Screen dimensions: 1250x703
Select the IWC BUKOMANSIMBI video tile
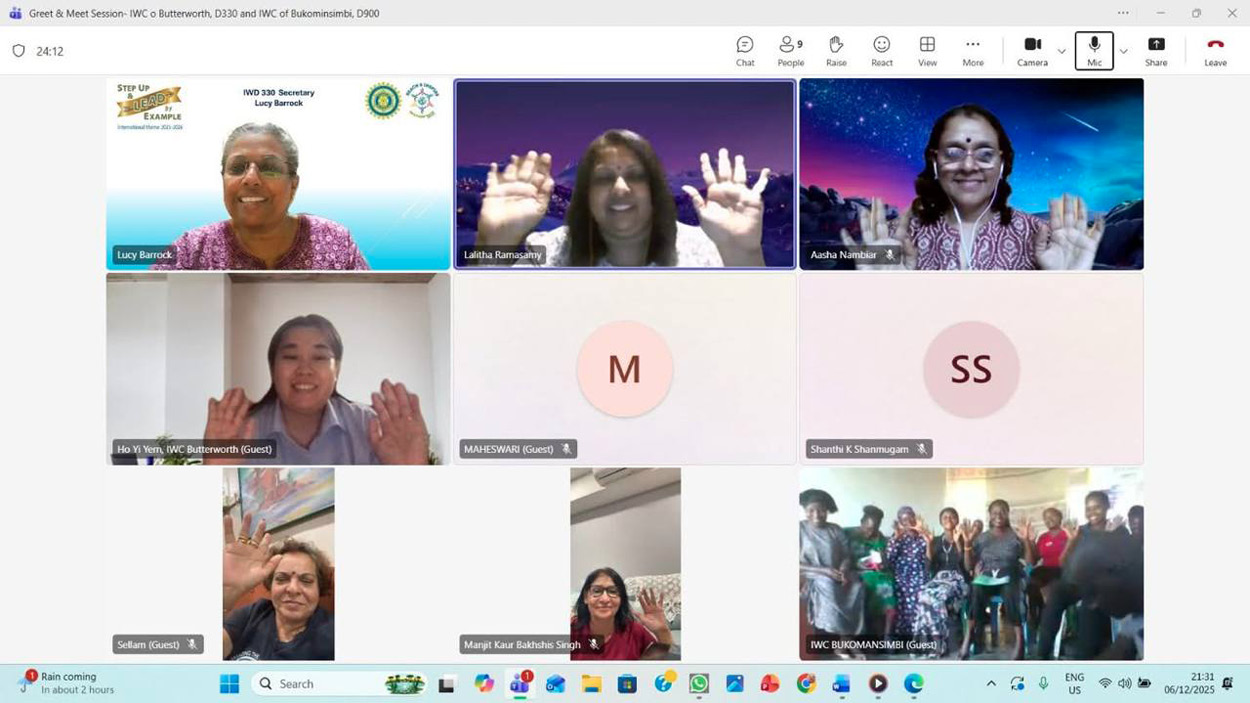(x=971, y=564)
